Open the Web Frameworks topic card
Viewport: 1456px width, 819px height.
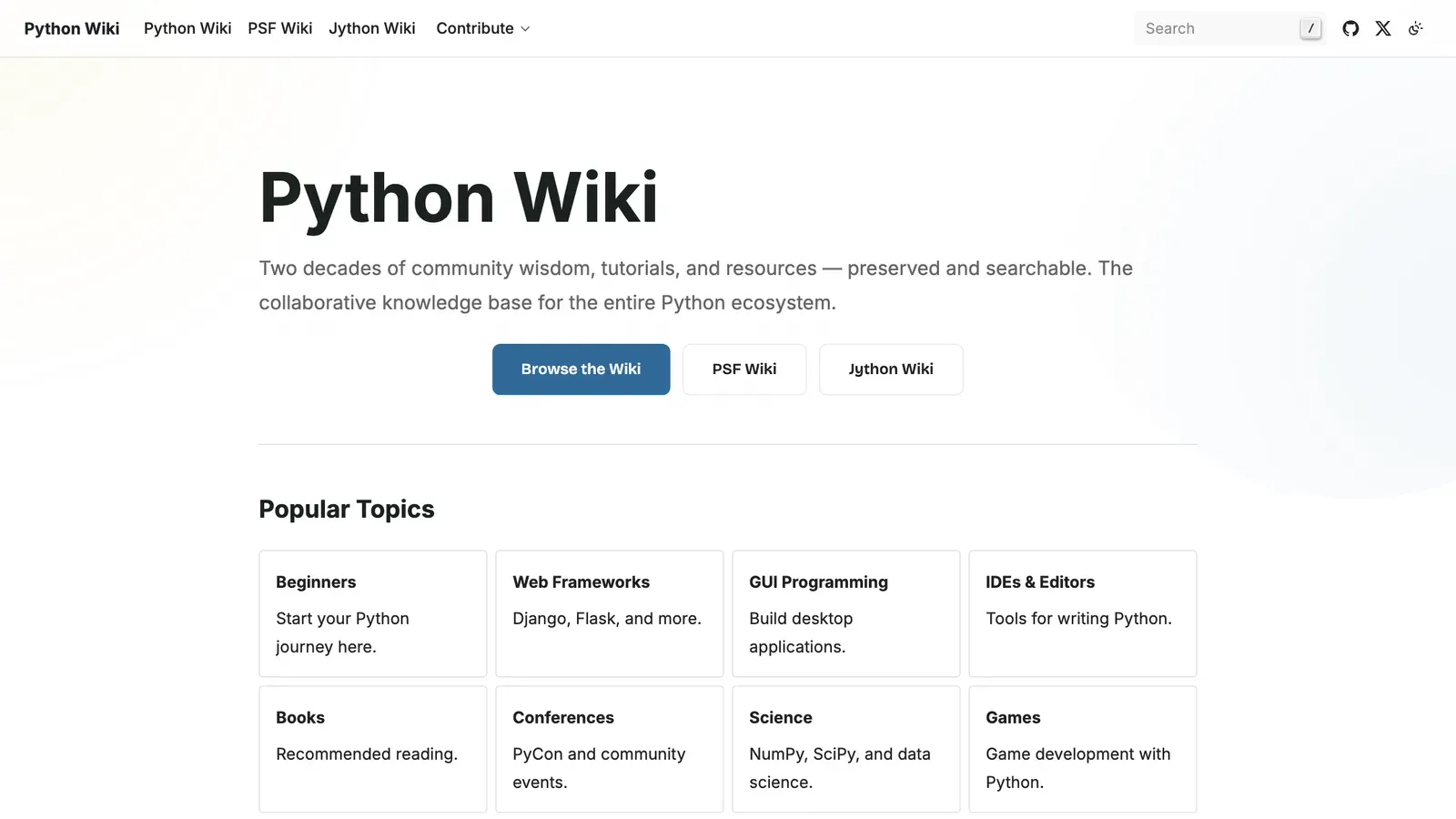coord(610,613)
